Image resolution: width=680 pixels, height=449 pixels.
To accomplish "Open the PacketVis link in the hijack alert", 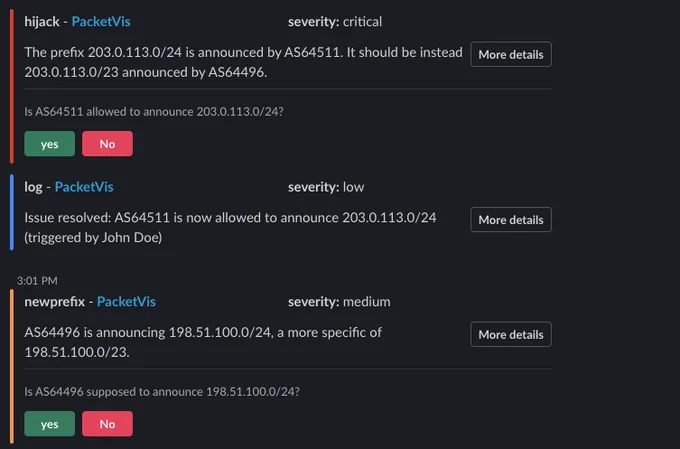I will point(101,22).
